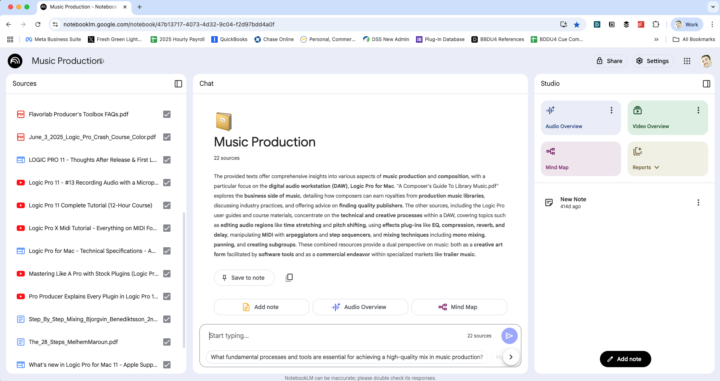
Task: Collapse the Studio panel icon
Action: pos(706,84)
